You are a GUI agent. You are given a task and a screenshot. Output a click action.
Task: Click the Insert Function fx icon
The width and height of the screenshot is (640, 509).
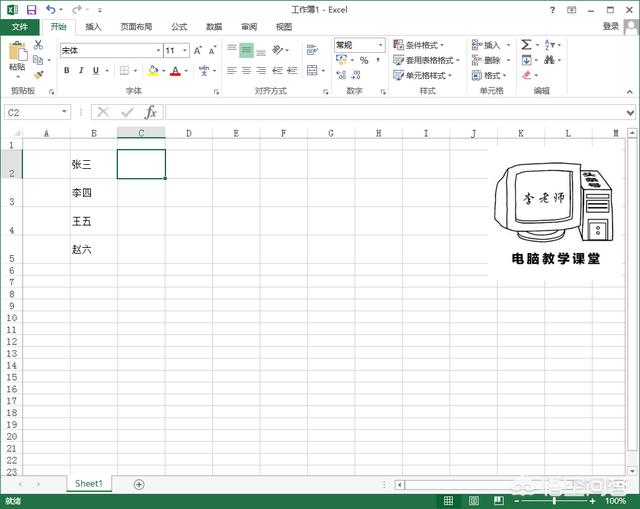click(150, 113)
